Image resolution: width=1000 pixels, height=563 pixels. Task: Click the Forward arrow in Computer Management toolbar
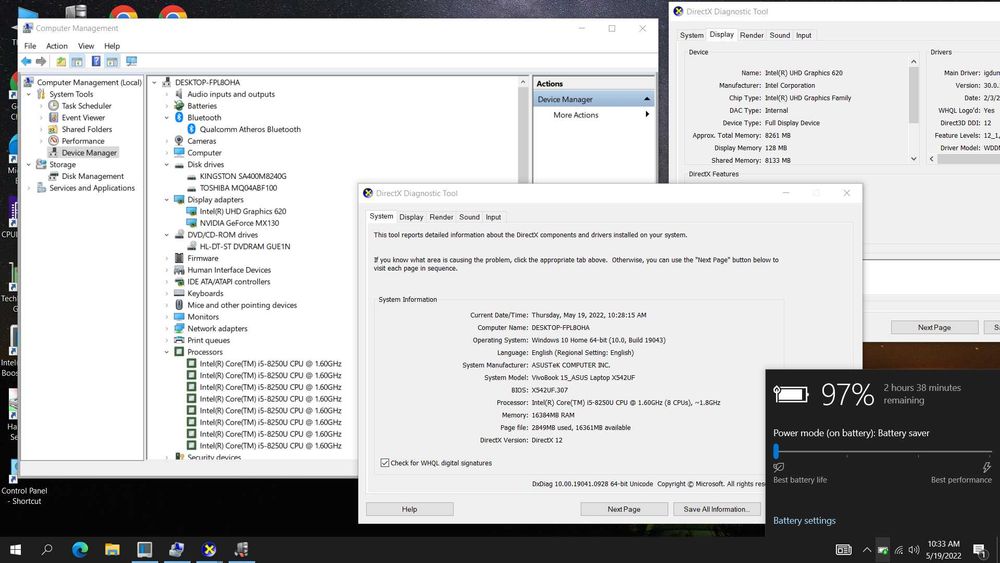(41, 61)
